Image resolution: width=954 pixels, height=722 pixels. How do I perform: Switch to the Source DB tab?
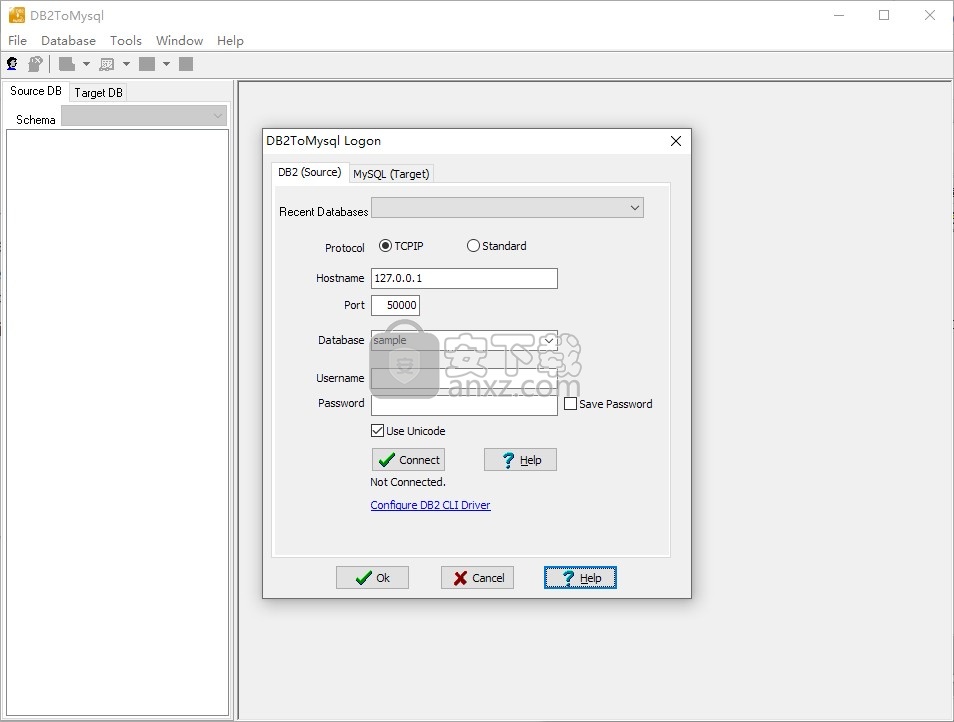(x=36, y=91)
